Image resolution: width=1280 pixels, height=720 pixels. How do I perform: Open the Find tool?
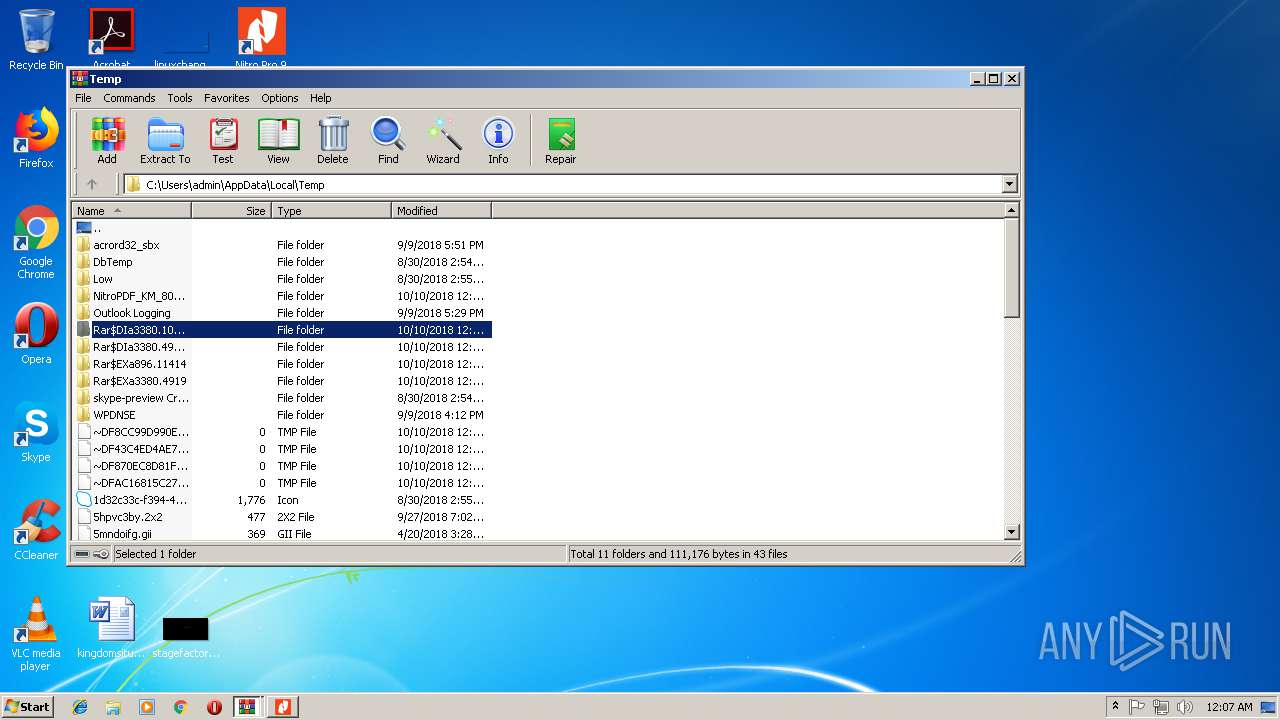coord(388,140)
